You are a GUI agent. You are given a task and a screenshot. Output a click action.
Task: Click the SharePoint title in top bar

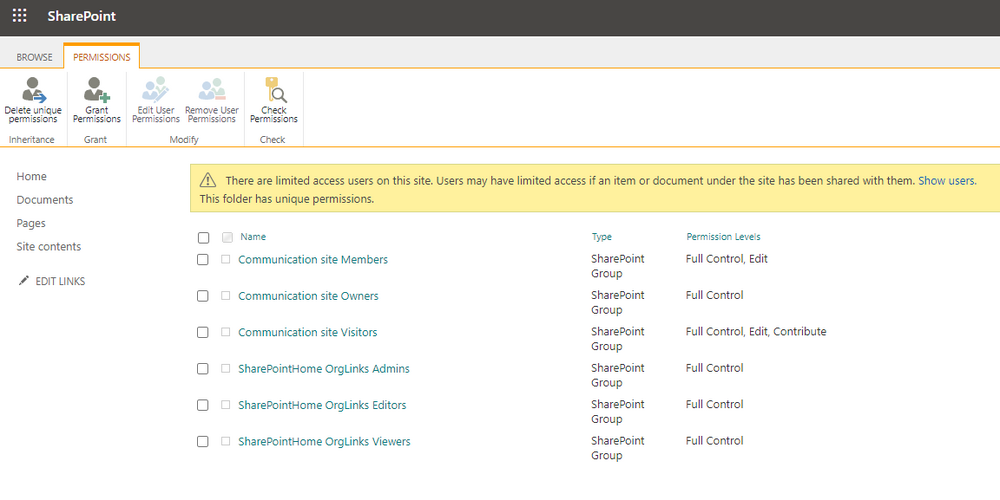(82, 16)
